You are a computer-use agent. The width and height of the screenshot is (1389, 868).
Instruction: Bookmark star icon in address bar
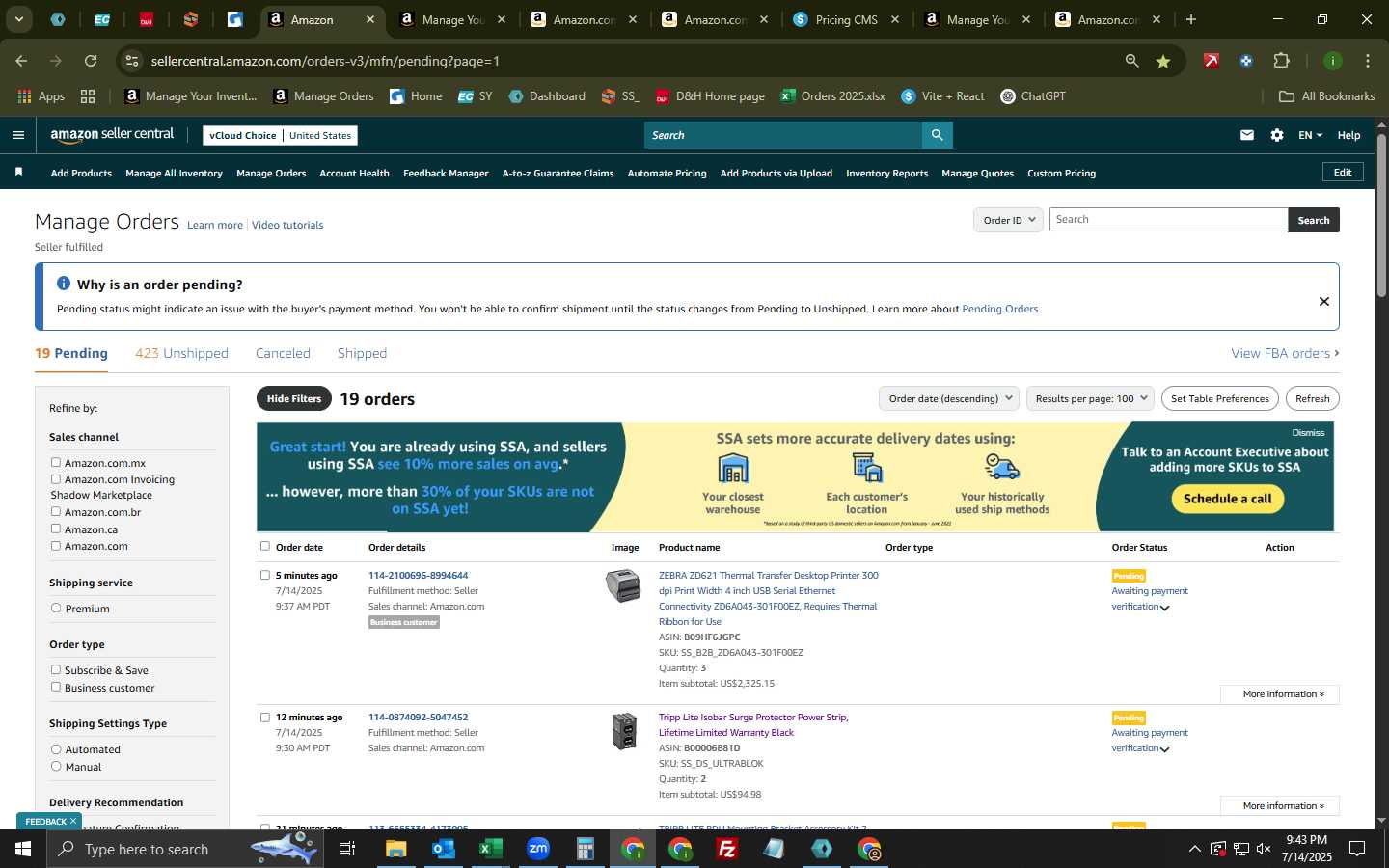[x=1163, y=61]
